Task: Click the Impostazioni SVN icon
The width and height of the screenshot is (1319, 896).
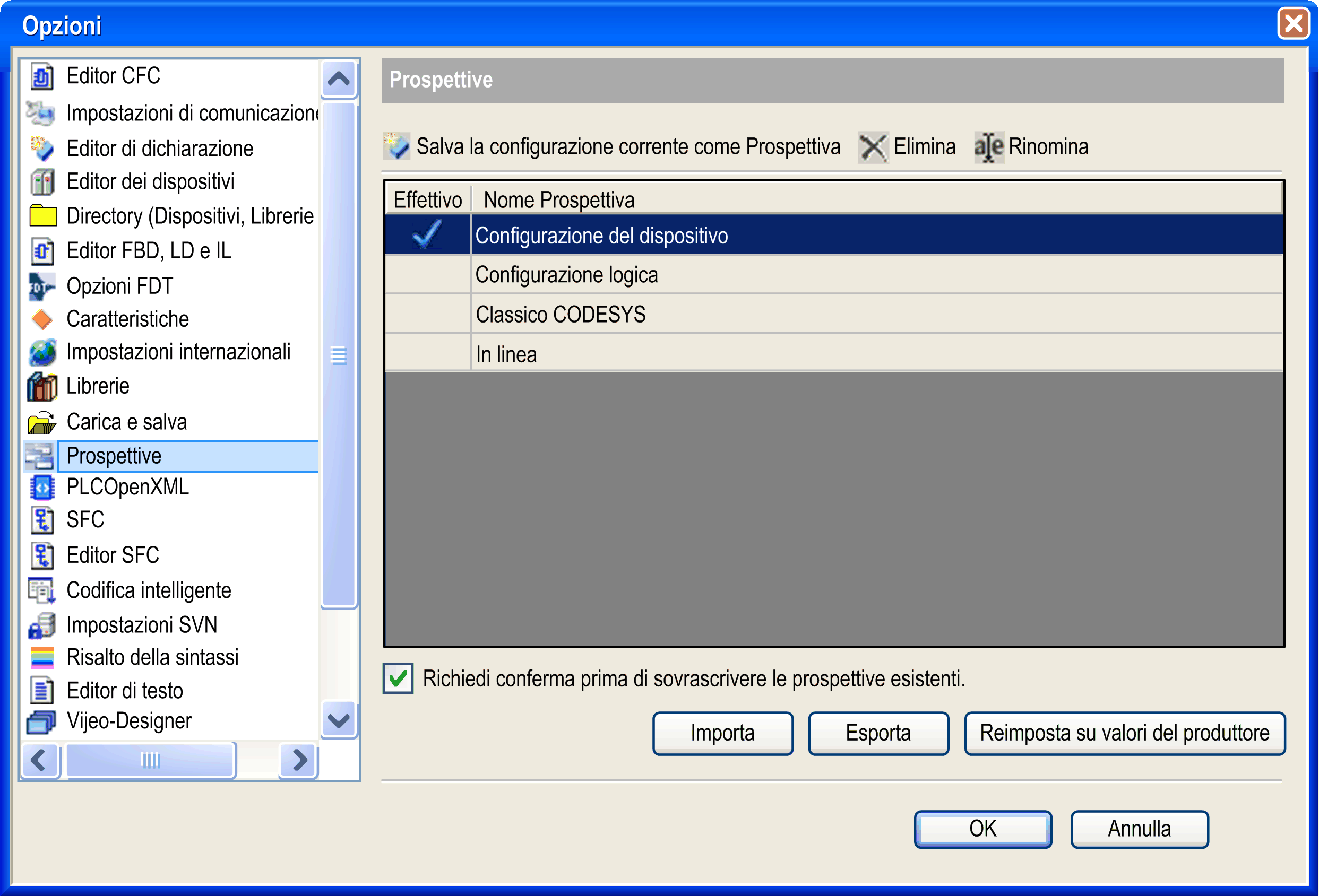Action: (41, 625)
